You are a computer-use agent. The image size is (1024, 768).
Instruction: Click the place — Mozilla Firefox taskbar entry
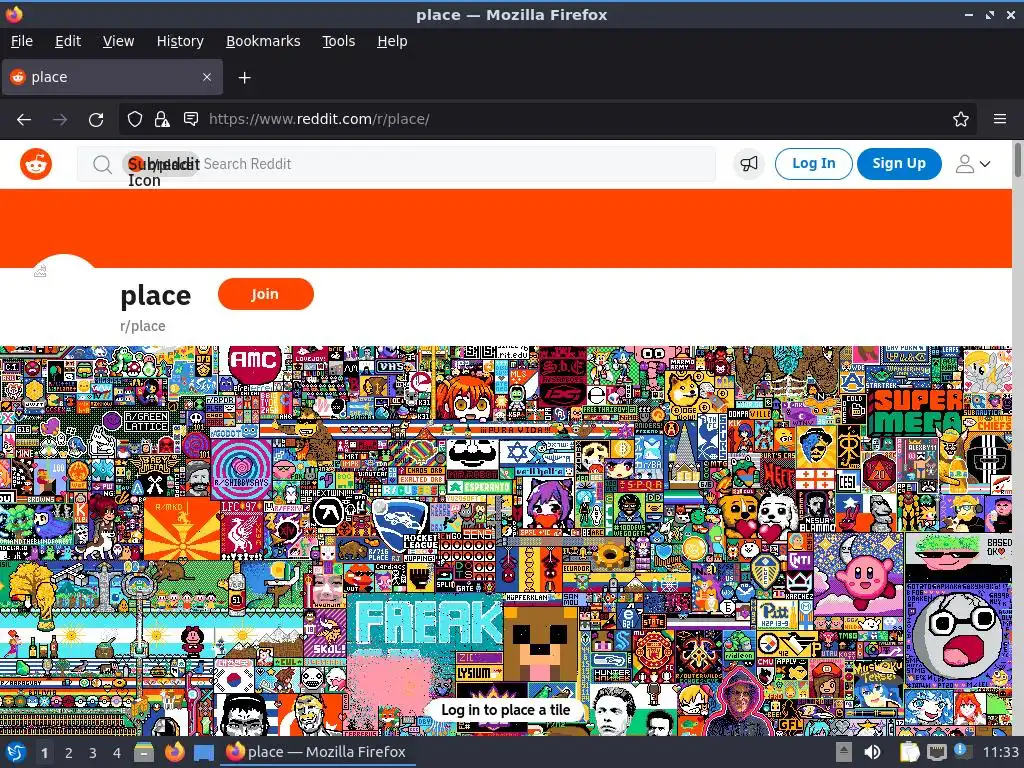click(x=316, y=752)
